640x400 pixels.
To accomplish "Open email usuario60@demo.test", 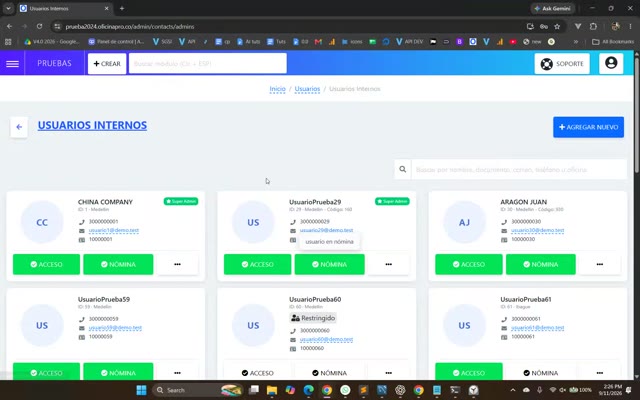I will 327,339.
